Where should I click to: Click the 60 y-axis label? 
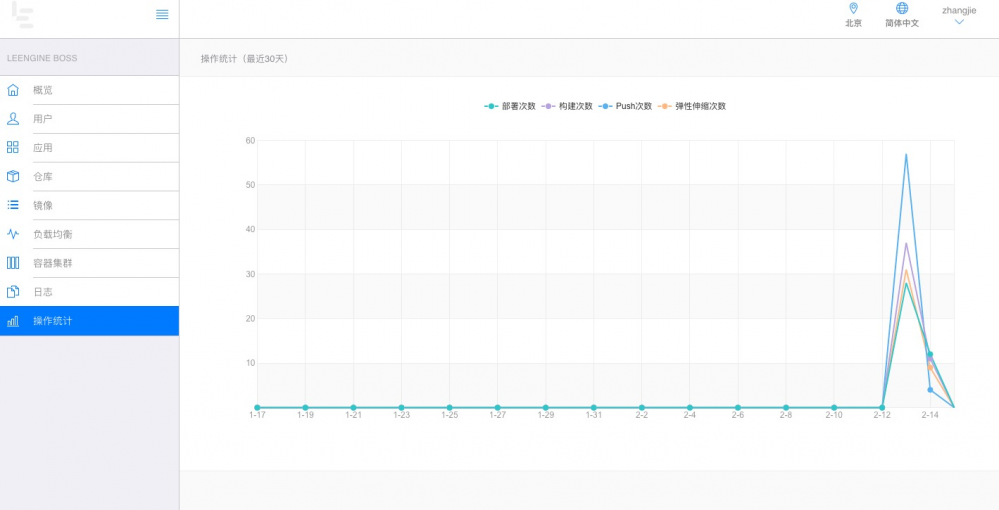250,140
